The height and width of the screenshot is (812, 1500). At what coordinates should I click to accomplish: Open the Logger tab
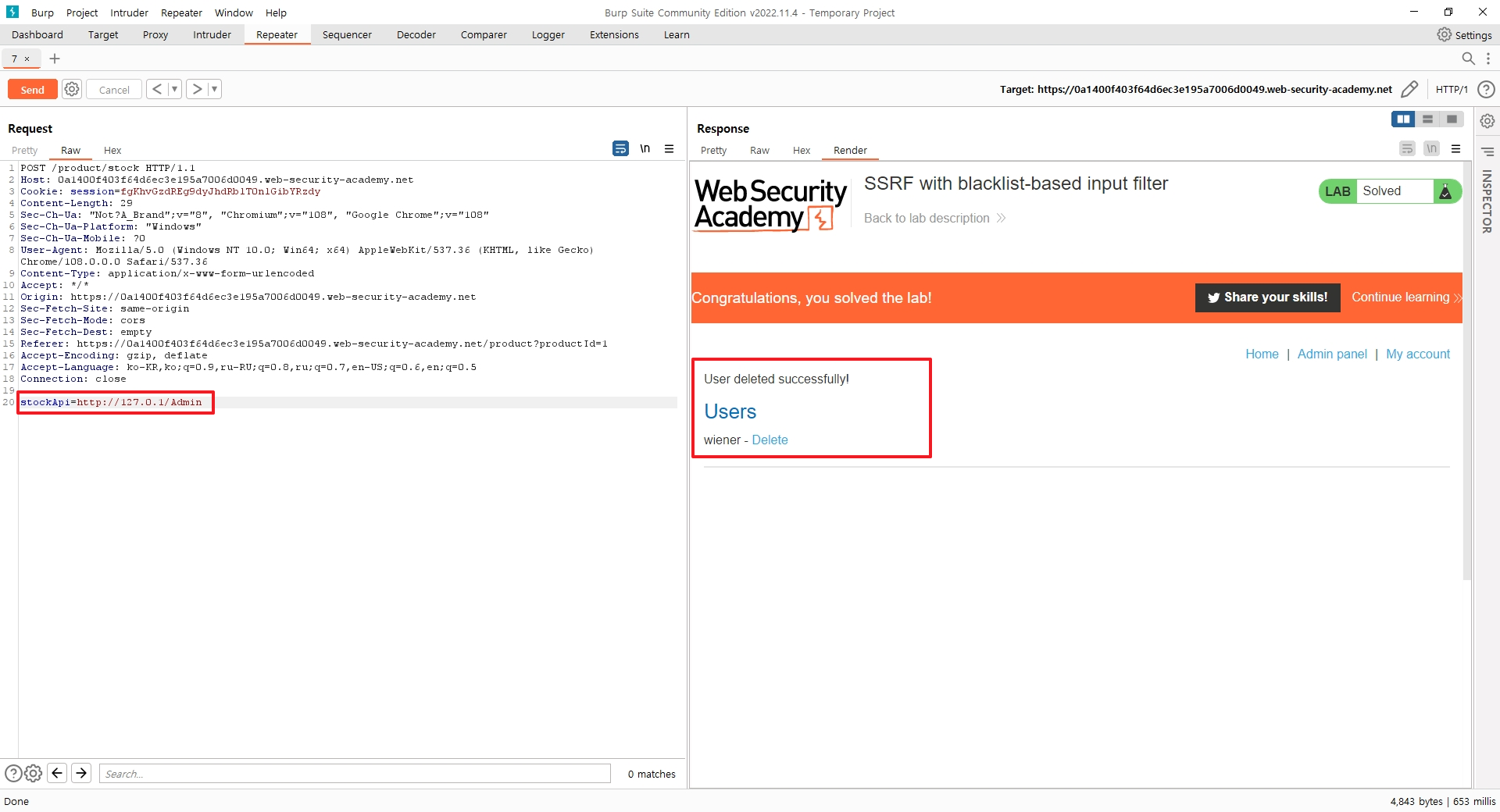click(548, 34)
